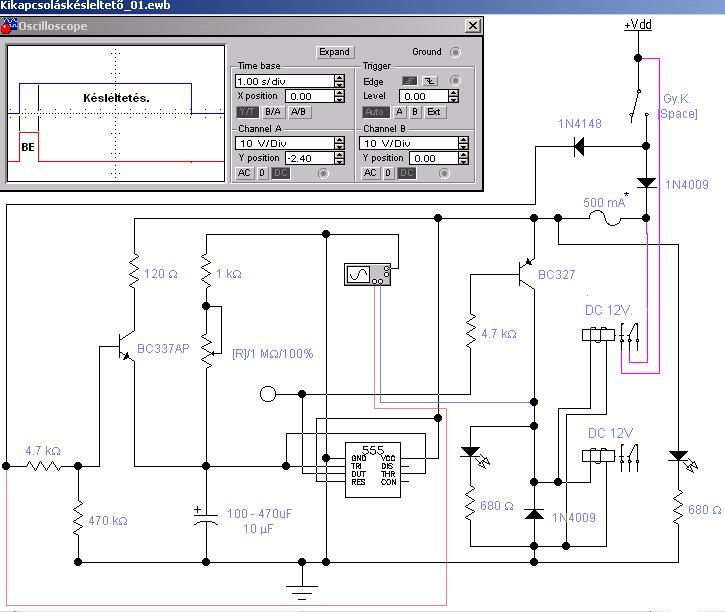Choose rising edge trigger icon

pos(409,81)
